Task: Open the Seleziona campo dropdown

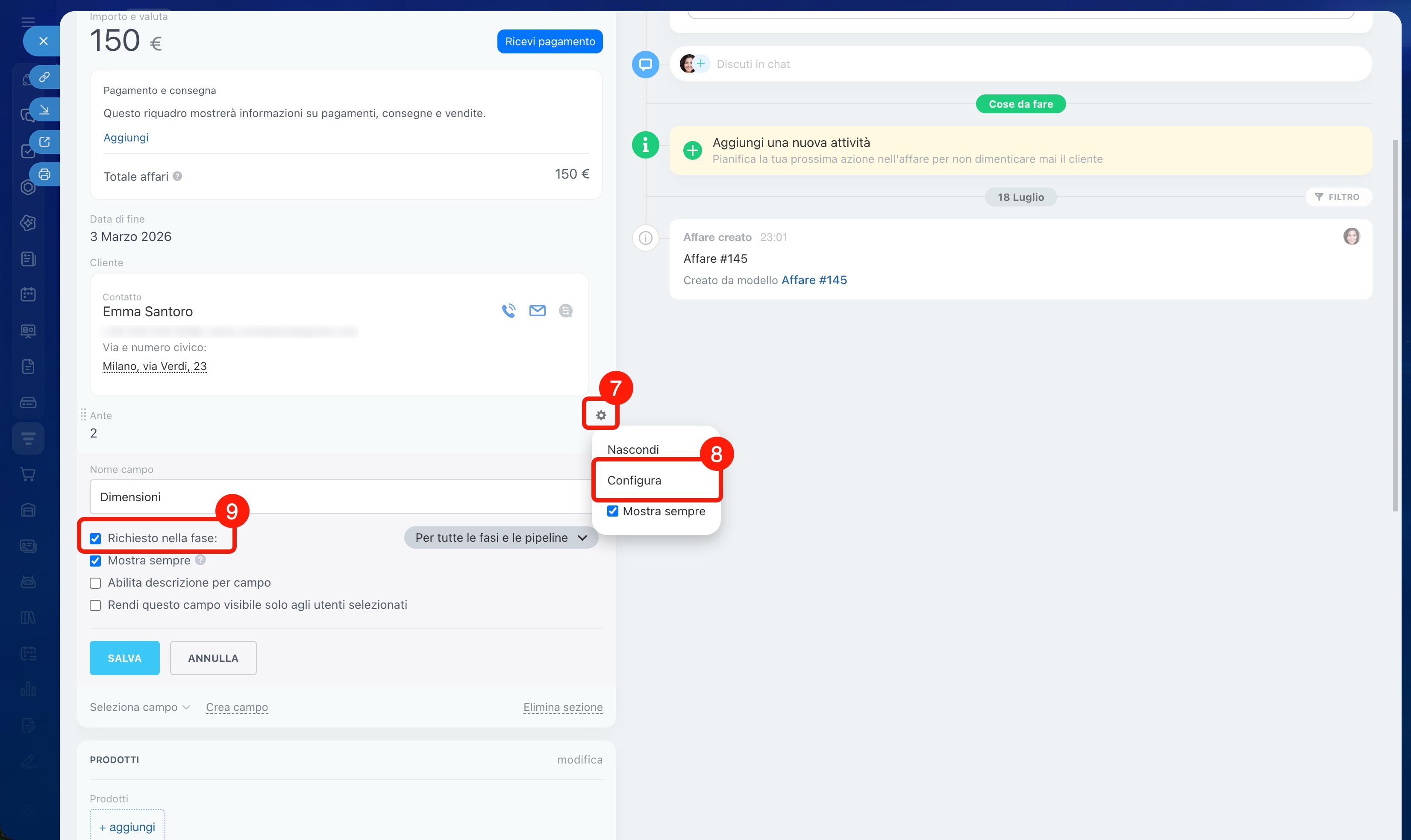Action: [140, 707]
